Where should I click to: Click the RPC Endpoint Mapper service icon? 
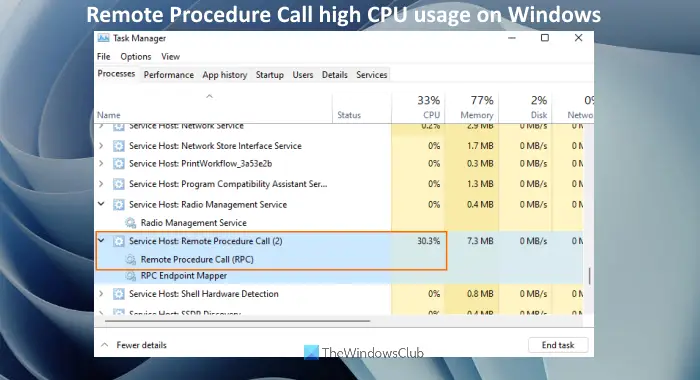click(x=130, y=276)
